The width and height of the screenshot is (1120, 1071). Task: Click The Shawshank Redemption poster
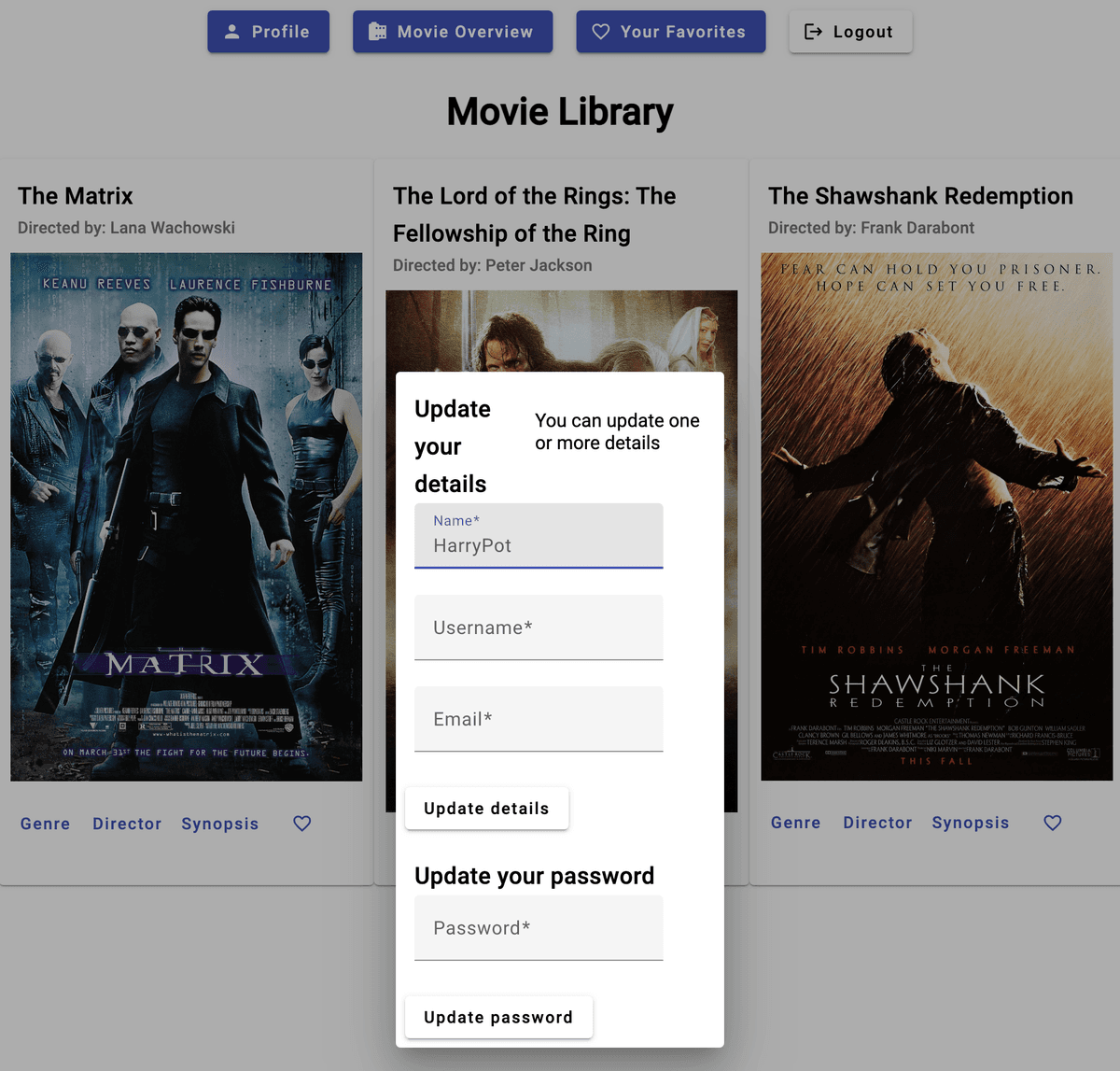point(937,516)
